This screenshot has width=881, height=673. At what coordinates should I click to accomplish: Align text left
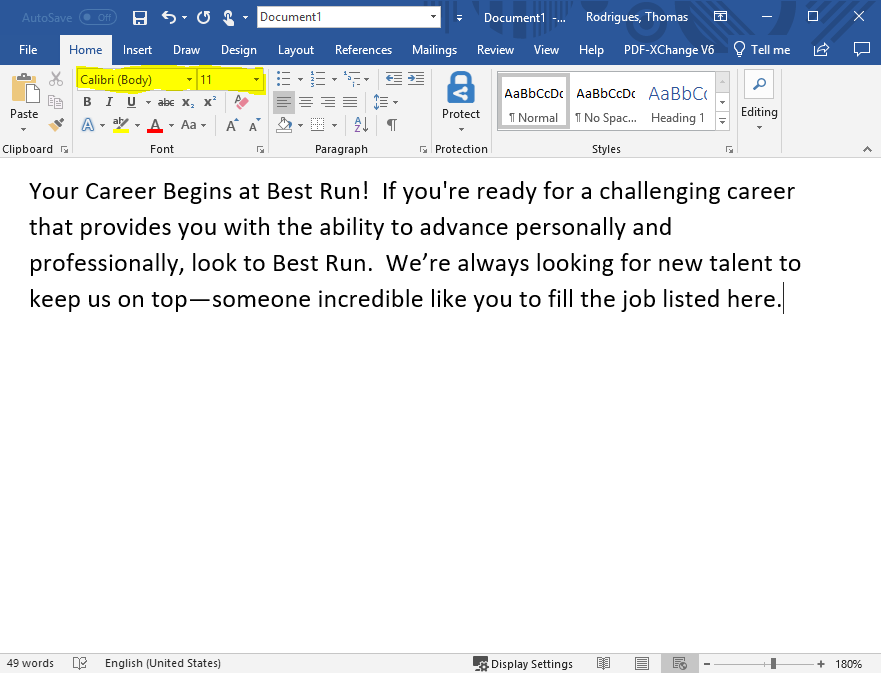pyautogui.click(x=284, y=102)
